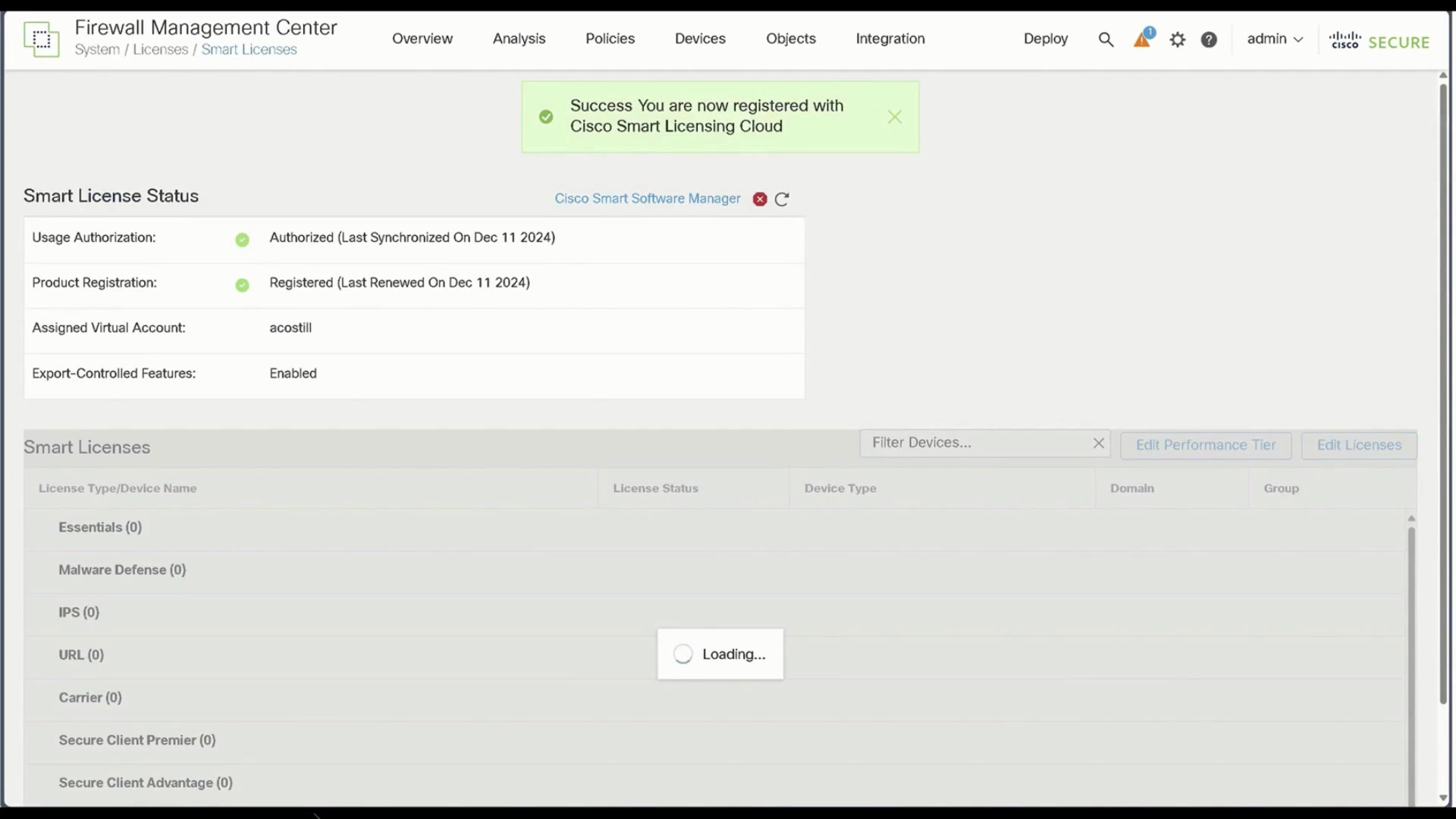This screenshot has height=819, width=1456.
Task: Open the search magnifier icon
Action: click(1106, 39)
